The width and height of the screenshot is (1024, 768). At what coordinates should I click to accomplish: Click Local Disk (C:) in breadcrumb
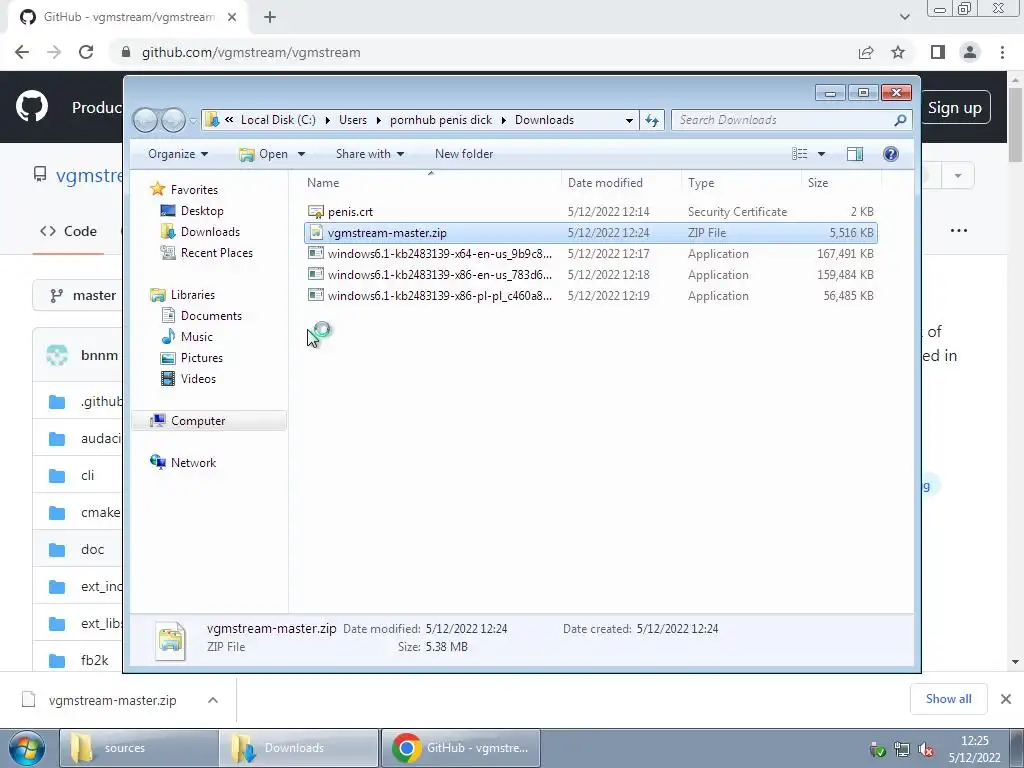coord(278,120)
